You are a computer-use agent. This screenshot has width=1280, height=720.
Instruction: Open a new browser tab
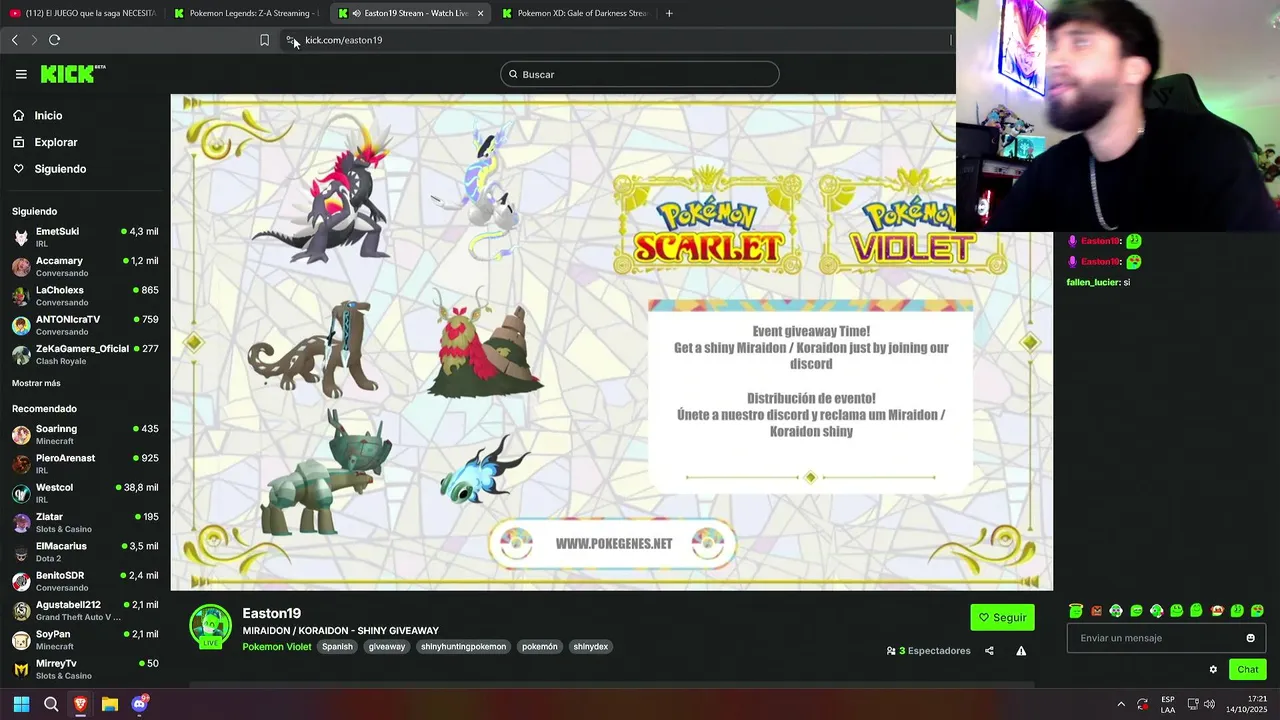[x=669, y=13]
